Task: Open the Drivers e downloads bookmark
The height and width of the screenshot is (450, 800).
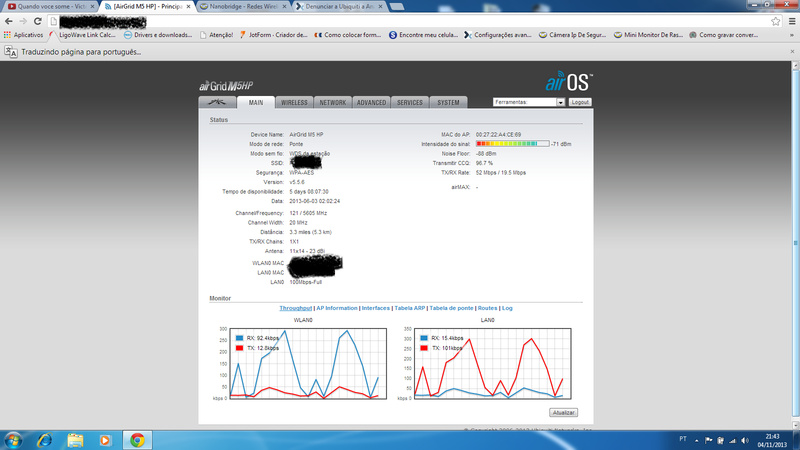Action: (158, 35)
